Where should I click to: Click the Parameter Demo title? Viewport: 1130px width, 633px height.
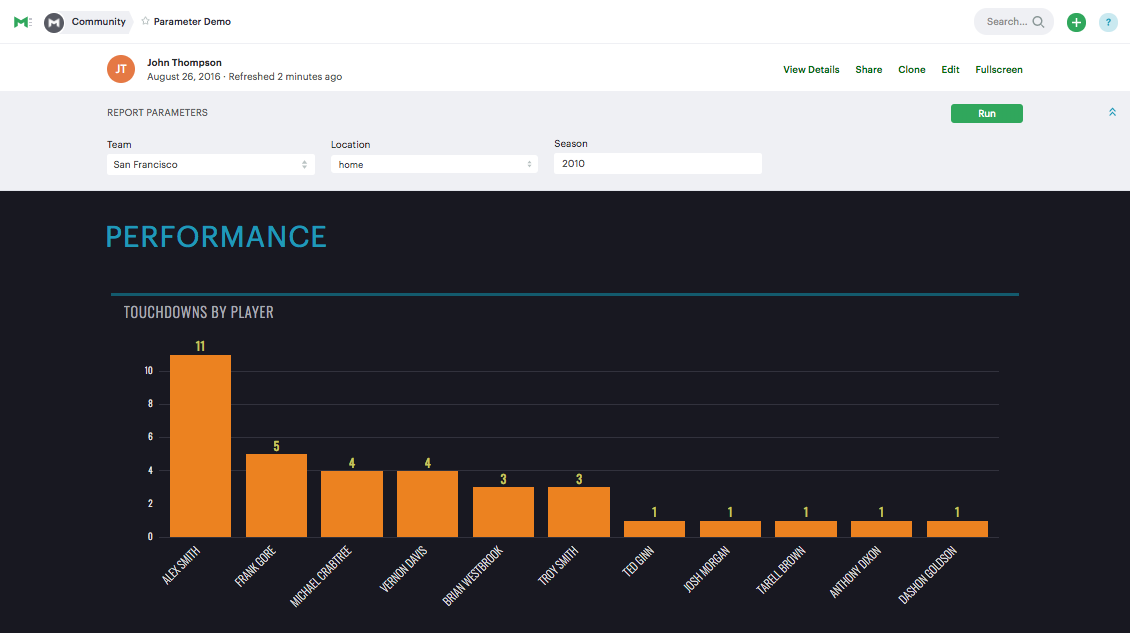[x=192, y=22]
